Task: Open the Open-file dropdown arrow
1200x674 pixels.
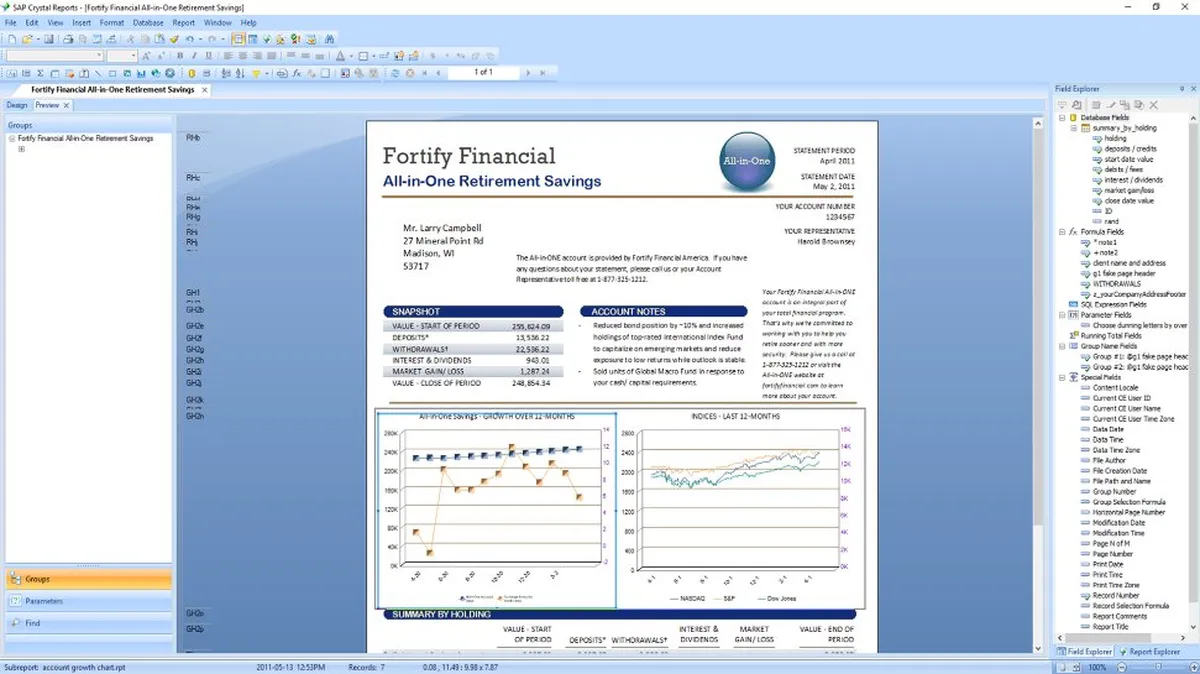Action: pyautogui.click(x=37, y=39)
